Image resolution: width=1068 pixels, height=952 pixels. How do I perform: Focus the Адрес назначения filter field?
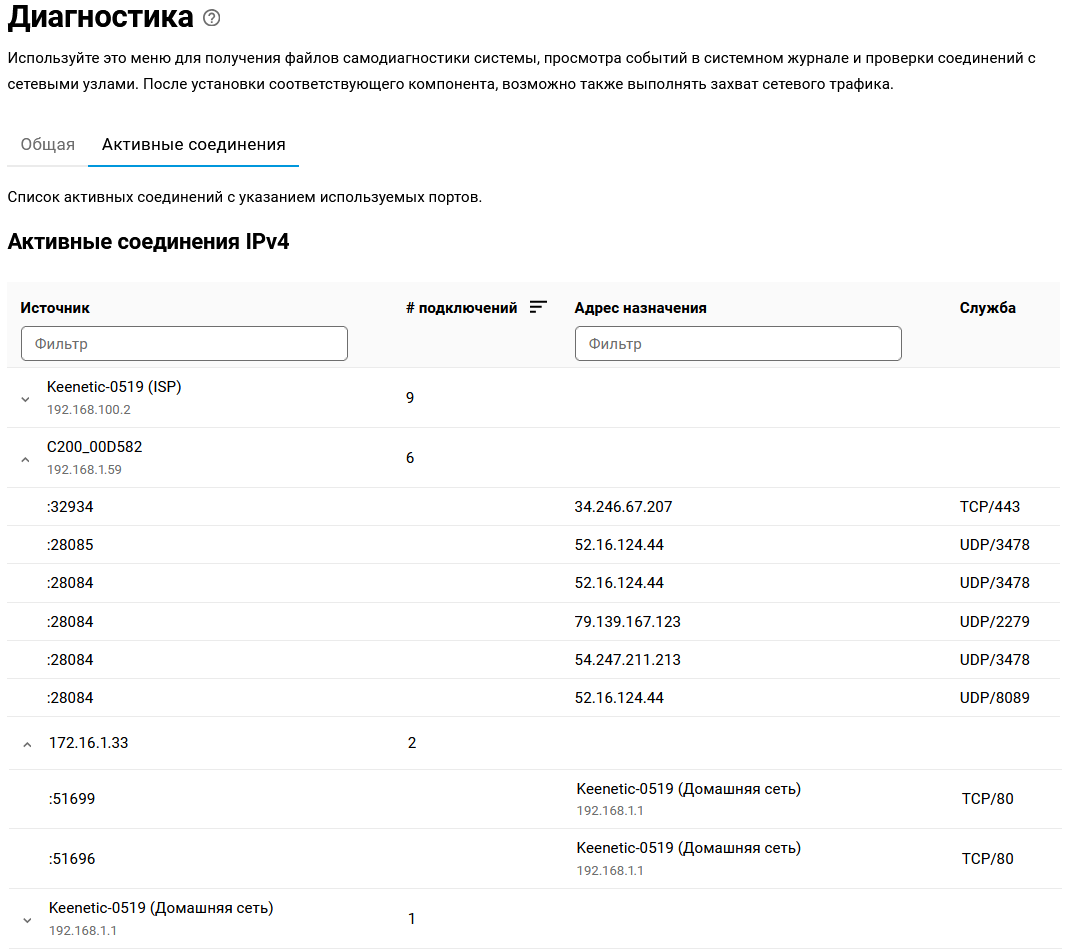coord(738,343)
